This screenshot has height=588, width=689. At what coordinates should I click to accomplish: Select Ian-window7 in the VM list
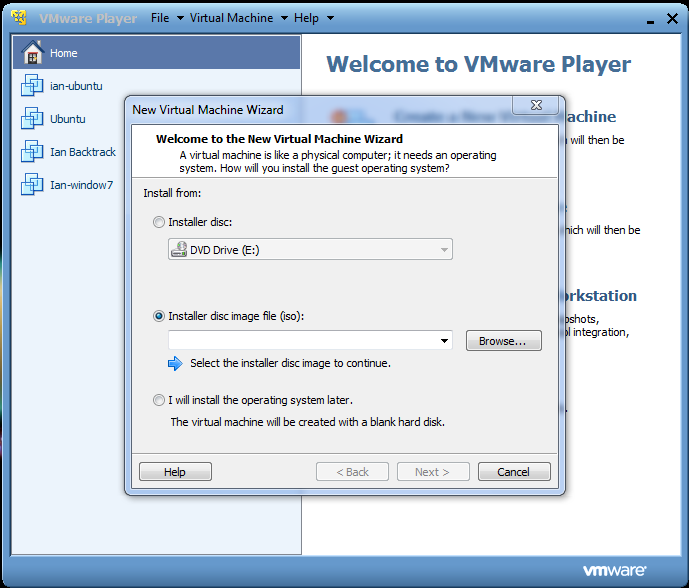(x=81, y=185)
